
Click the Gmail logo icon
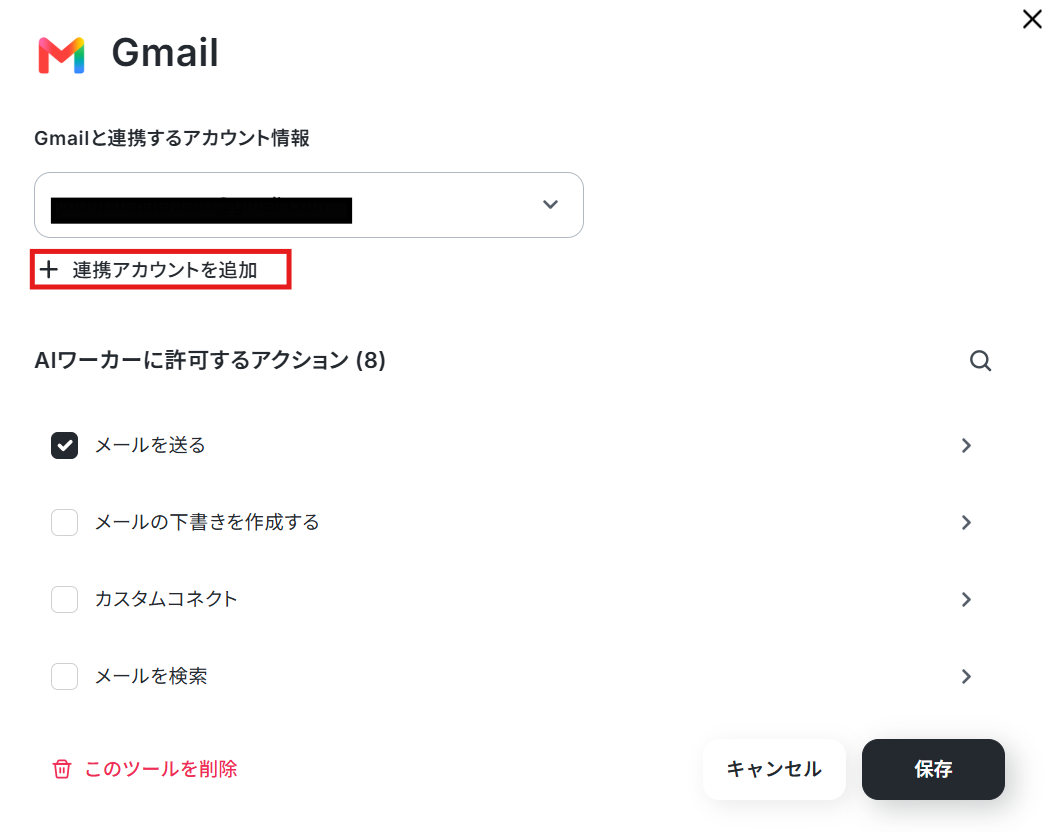(x=61, y=54)
